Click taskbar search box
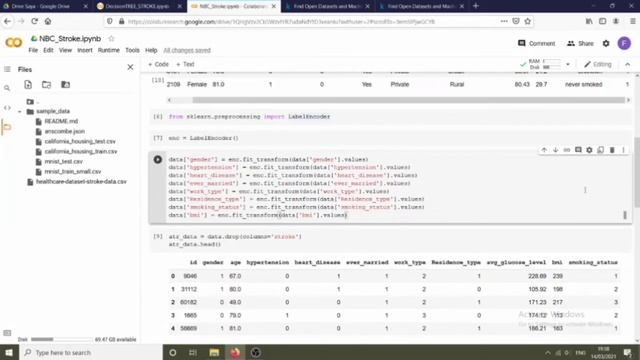This screenshot has width=640, height=360. coord(91,352)
